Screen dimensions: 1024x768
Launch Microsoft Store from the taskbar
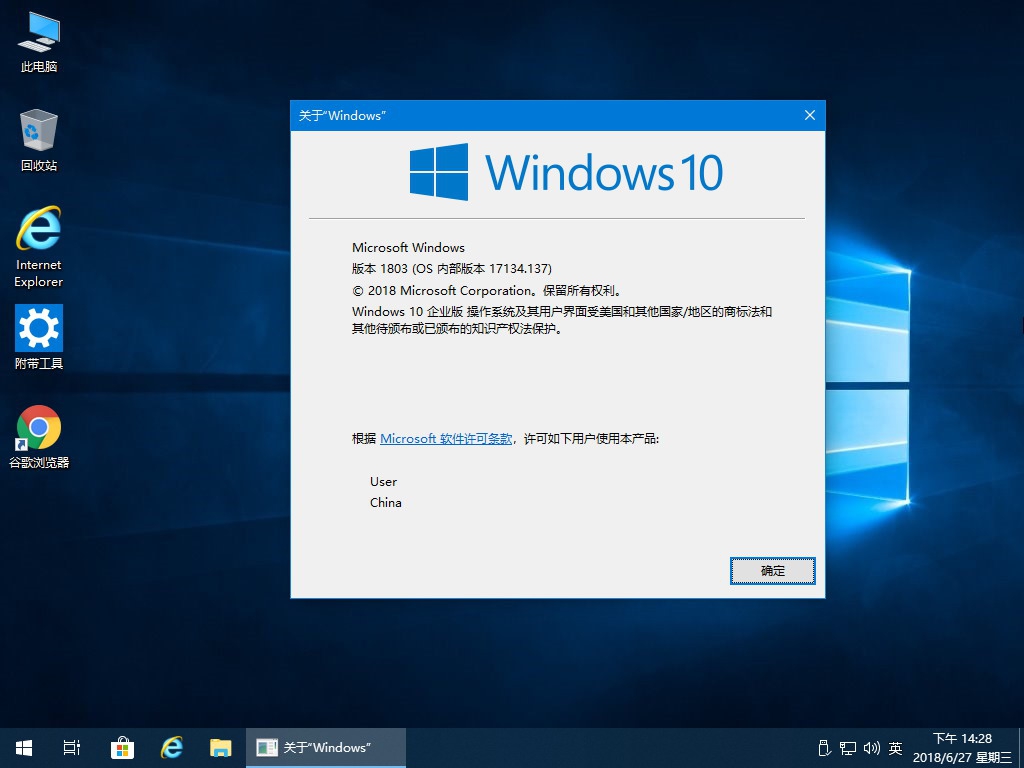122,748
